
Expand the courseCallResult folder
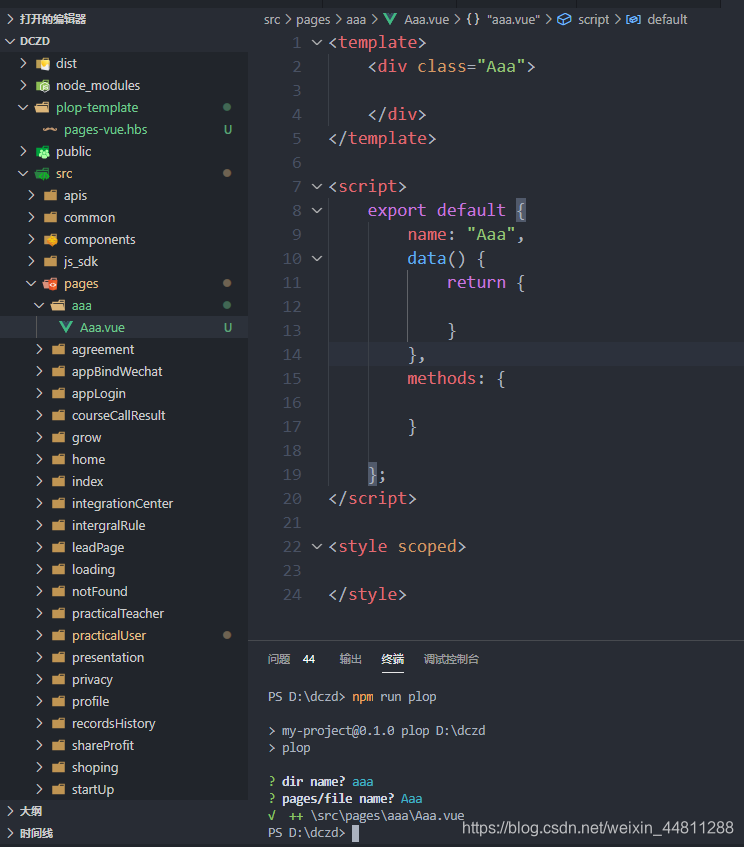[39, 415]
